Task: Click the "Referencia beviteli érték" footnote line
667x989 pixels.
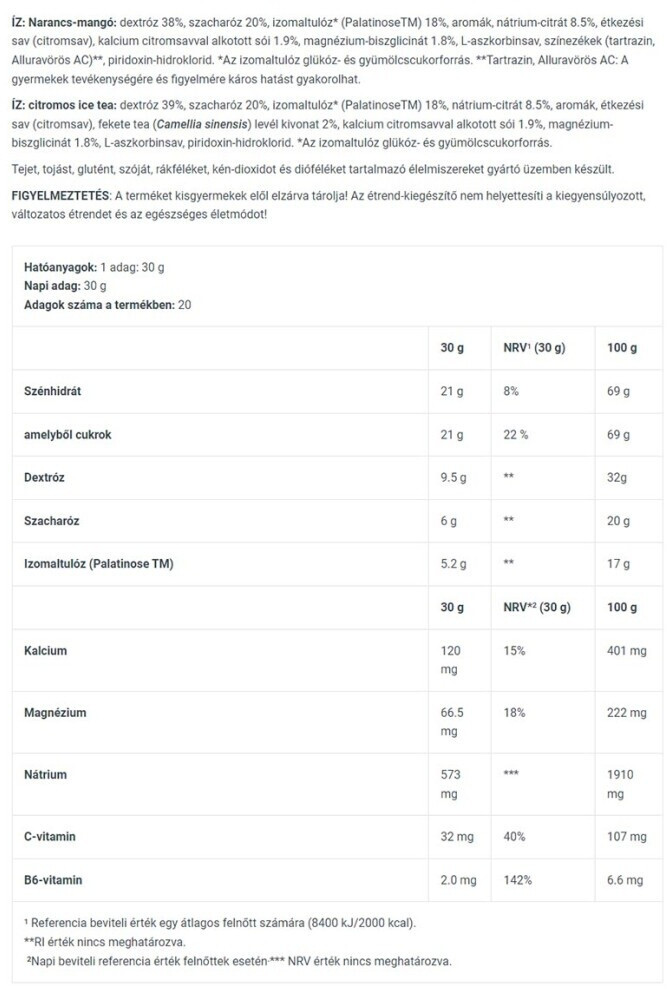Action: 213,923
